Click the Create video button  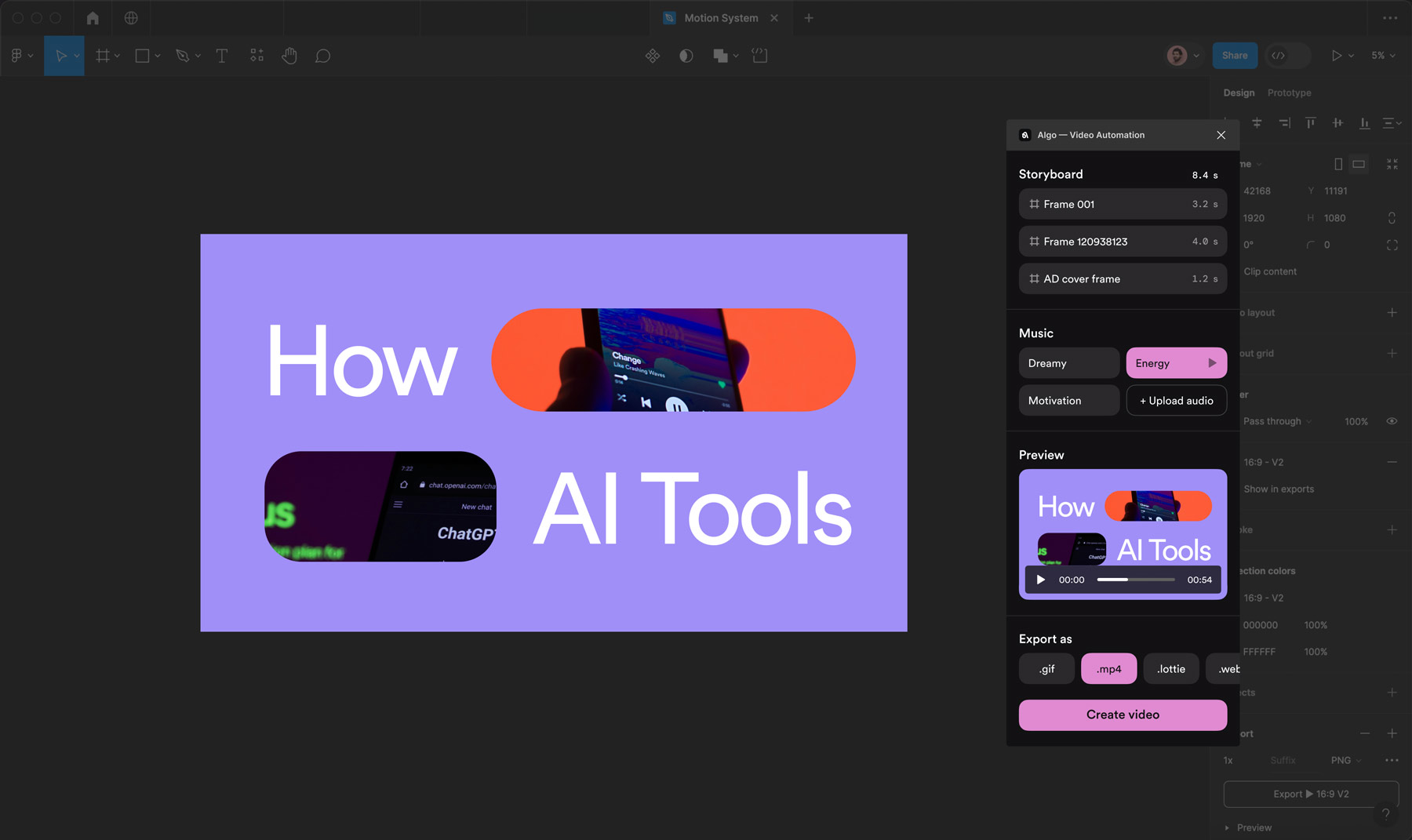pyautogui.click(x=1123, y=715)
